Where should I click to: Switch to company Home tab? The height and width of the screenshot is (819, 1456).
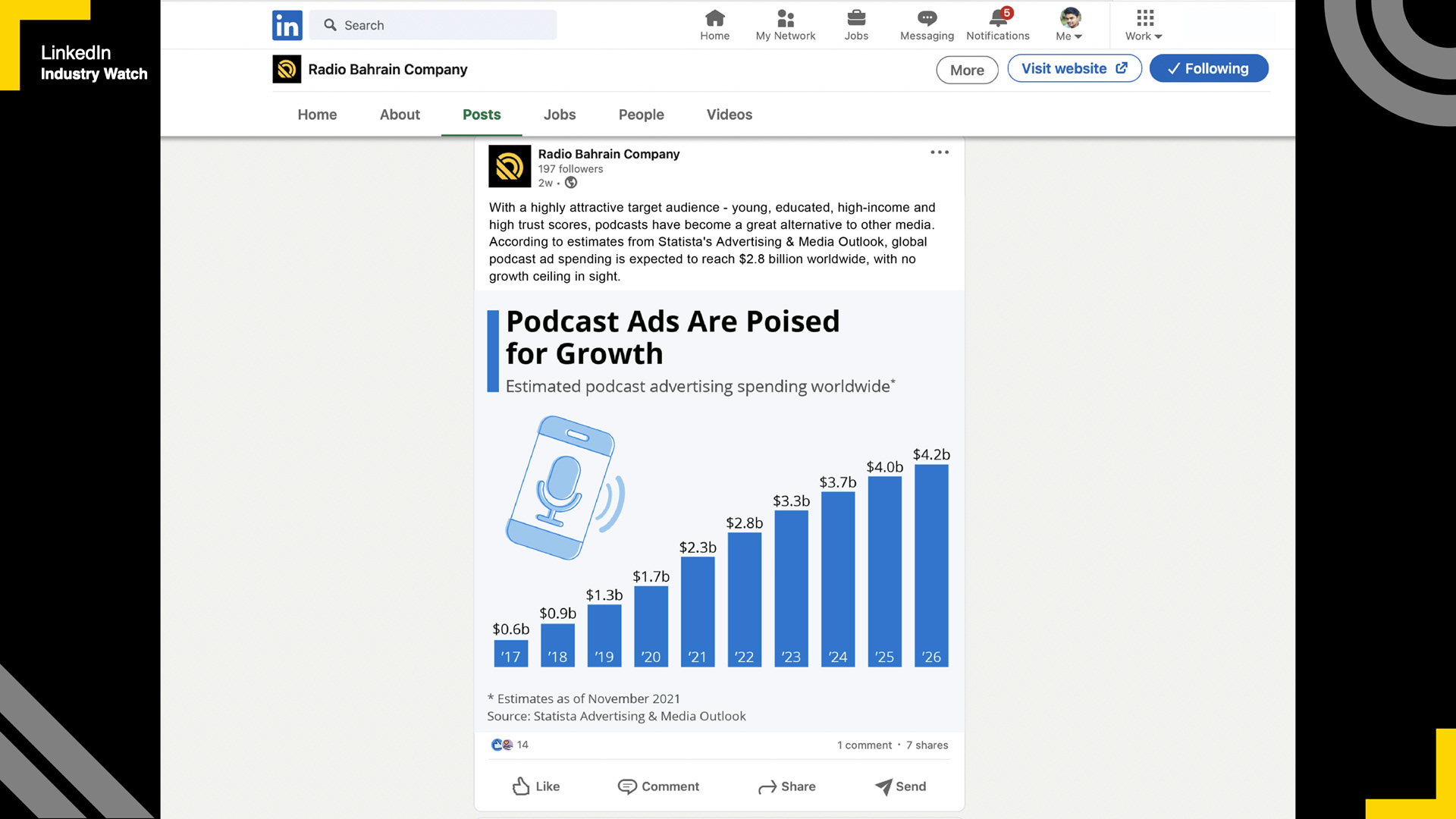(x=317, y=115)
